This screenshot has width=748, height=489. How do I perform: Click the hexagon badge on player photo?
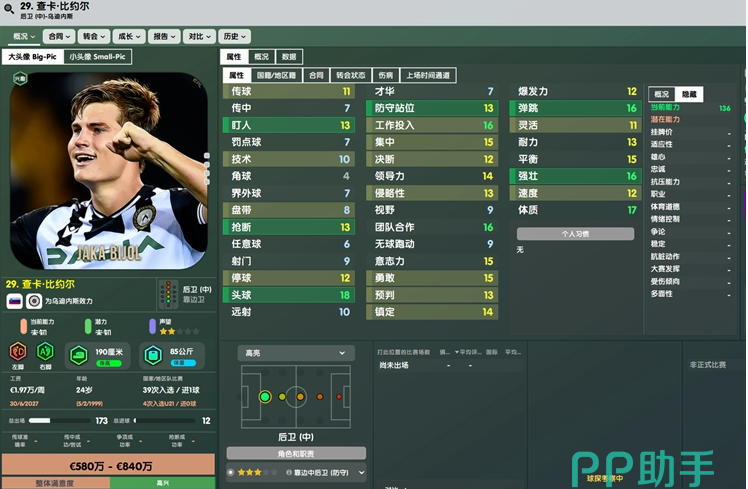(20, 80)
